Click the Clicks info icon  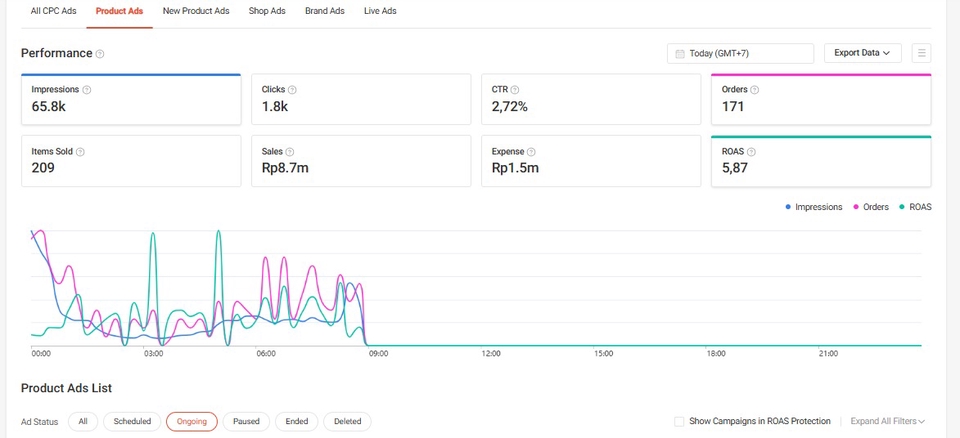click(x=292, y=90)
